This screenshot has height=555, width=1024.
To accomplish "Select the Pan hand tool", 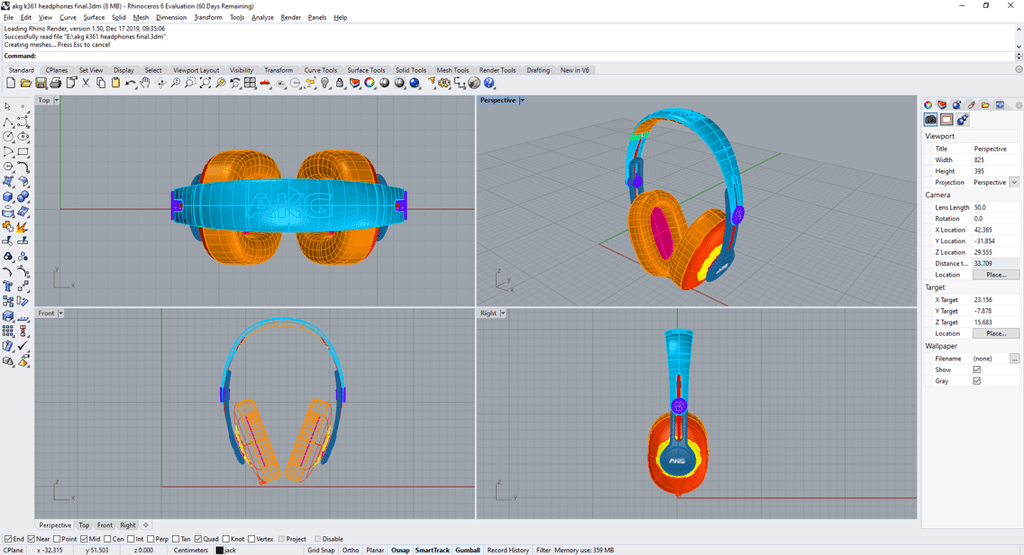I will click(x=145, y=83).
